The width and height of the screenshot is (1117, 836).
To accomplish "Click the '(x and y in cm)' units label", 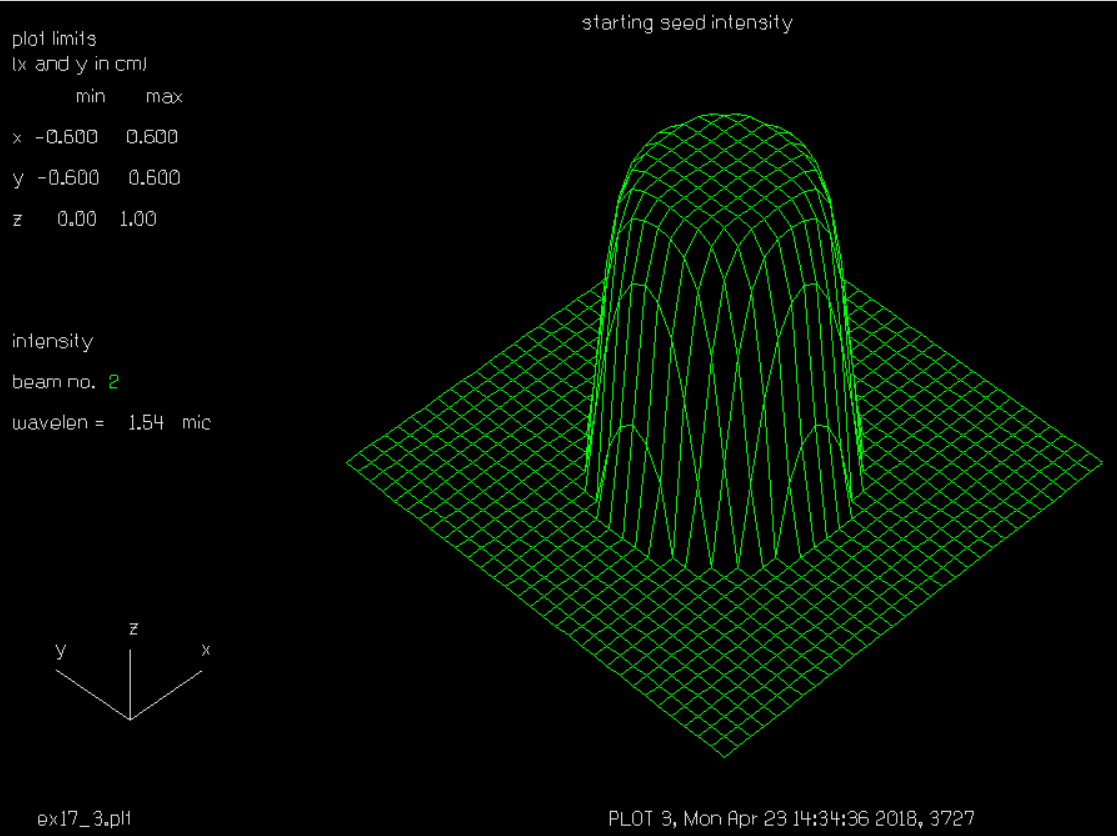I will pos(72,64).
